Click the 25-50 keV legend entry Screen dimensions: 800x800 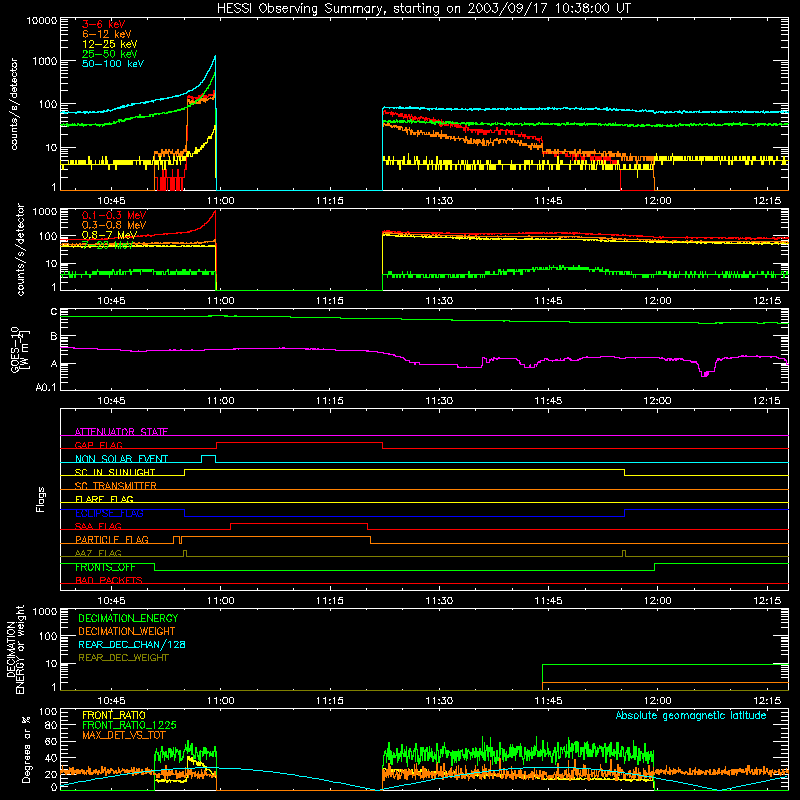point(110,54)
